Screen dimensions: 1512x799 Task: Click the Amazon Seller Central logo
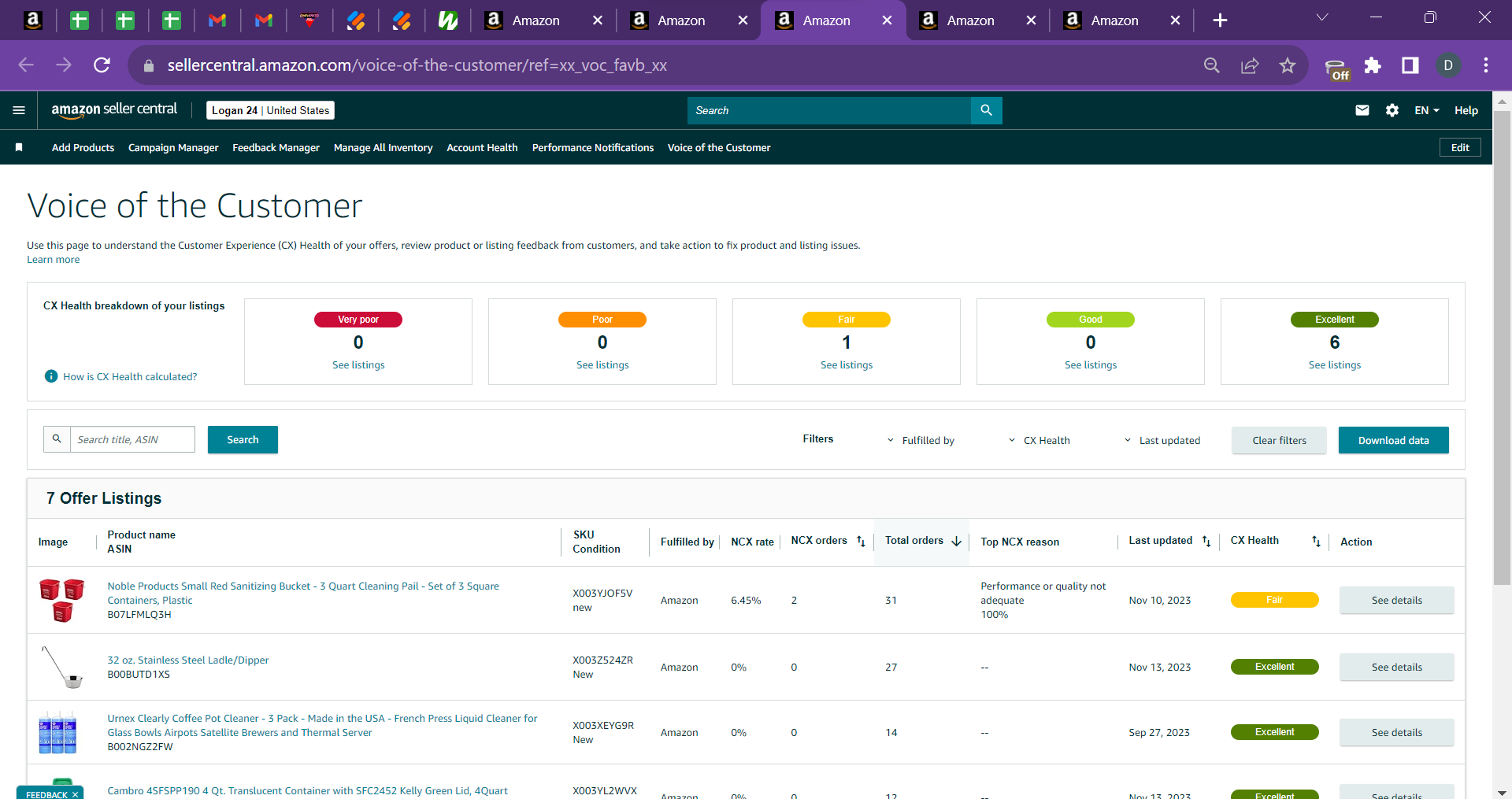click(x=114, y=110)
